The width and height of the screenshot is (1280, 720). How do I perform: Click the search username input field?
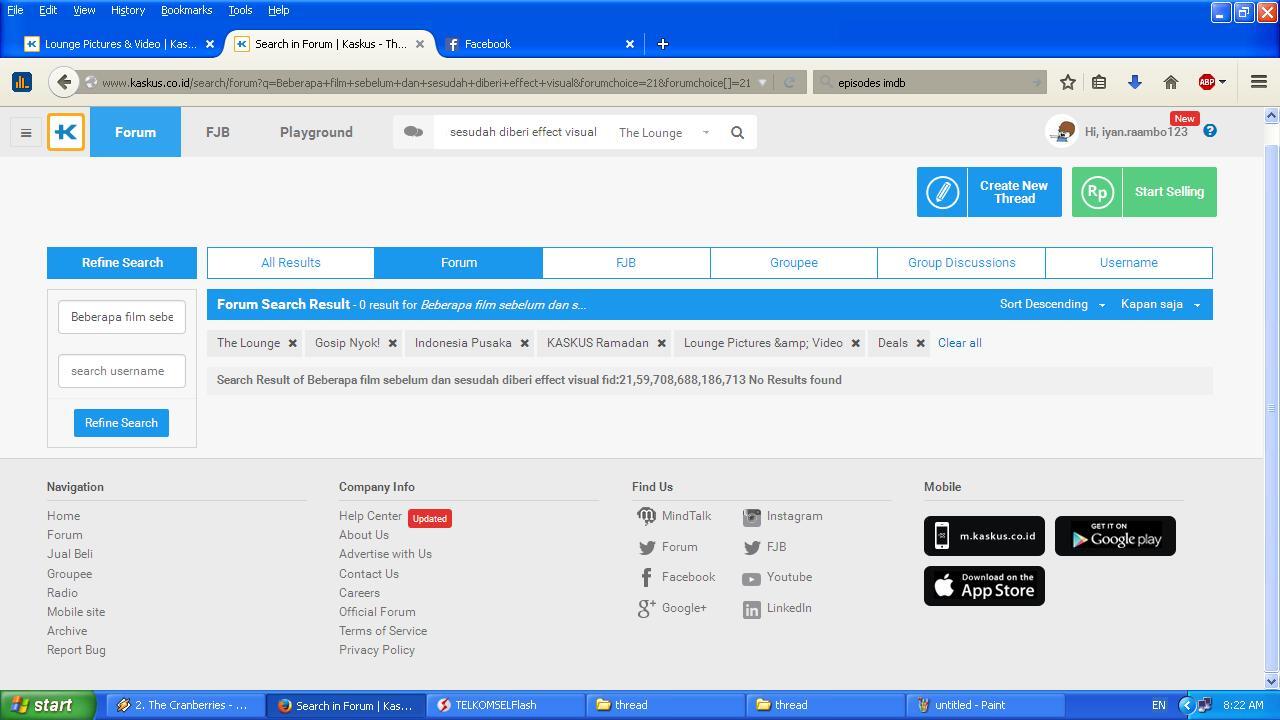[122, 371]
